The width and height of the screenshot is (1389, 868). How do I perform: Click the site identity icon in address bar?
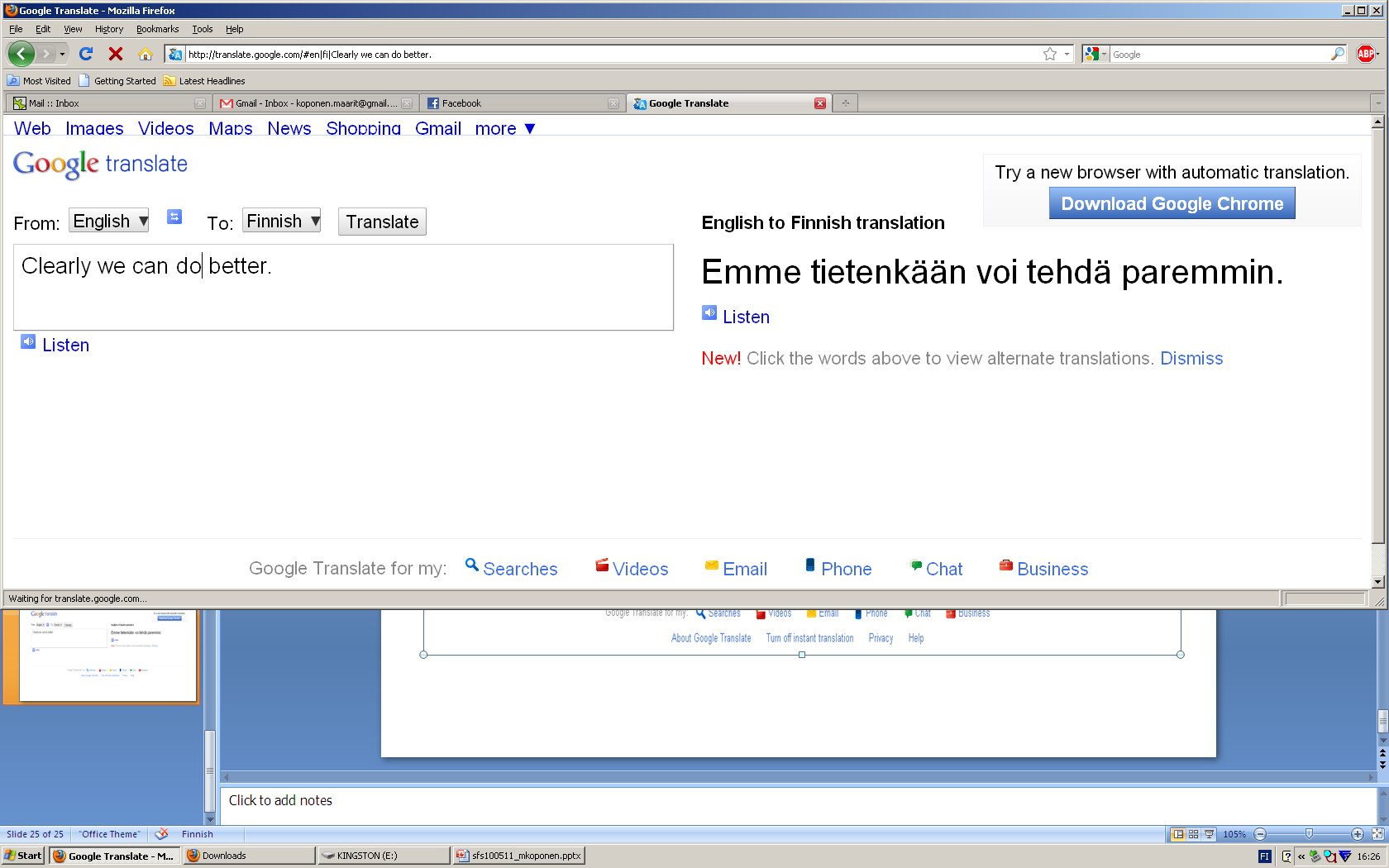[174, 54]
